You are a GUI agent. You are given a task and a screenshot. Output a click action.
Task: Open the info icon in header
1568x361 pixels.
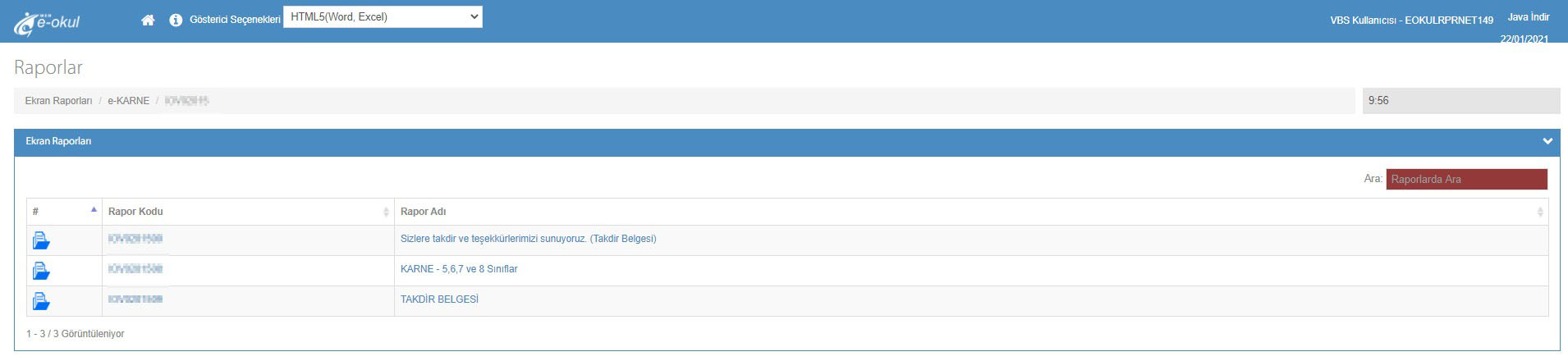tap(176, 20)
